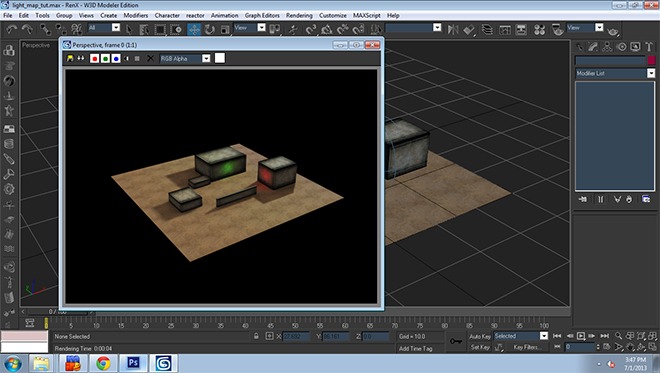Activate the Unlink Selection tool
Image resolution: width=660 pixels, height=373 pixels.
pyautogui.click(x=61, y=29)
